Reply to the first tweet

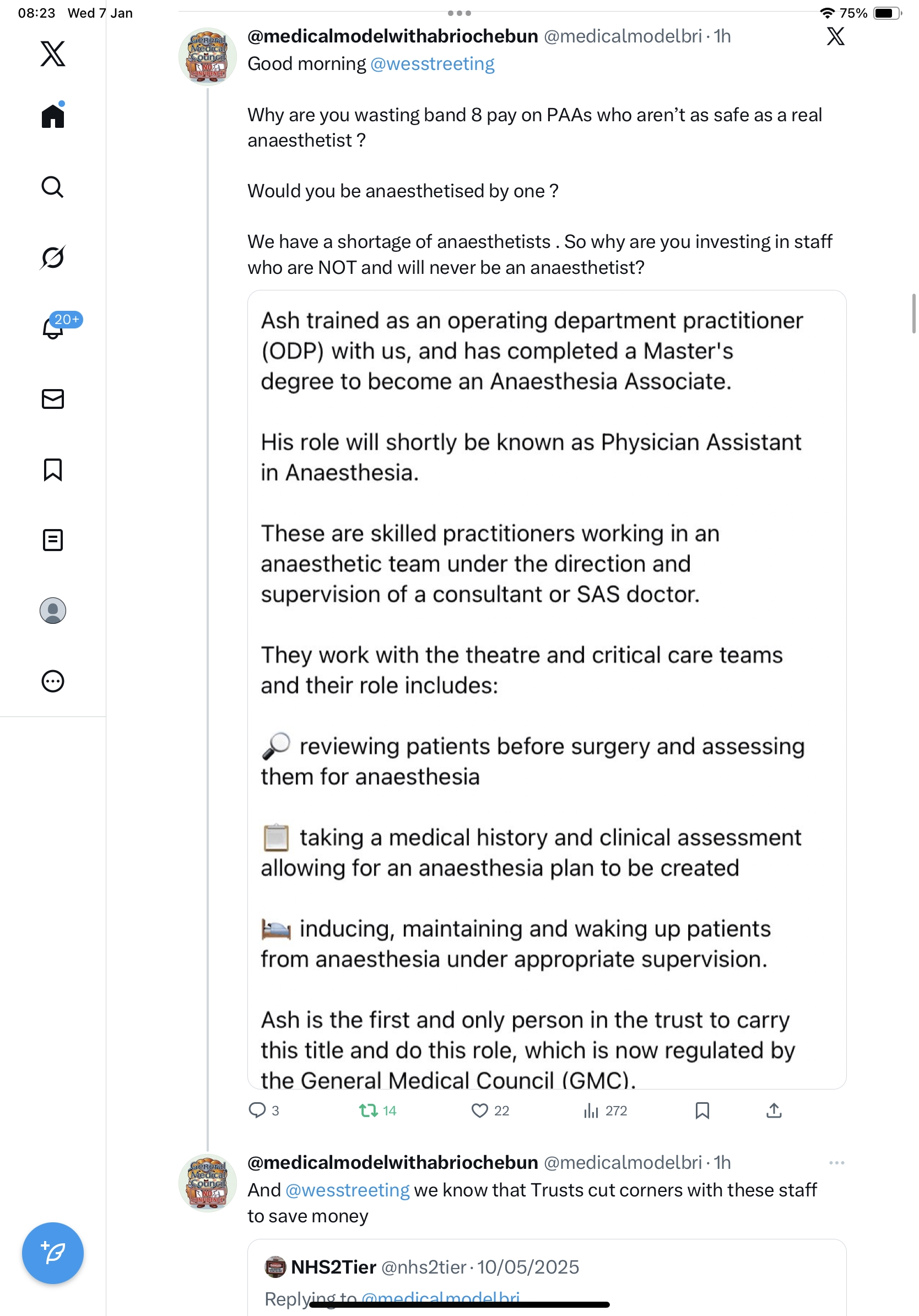click(x=257, y=1111)
